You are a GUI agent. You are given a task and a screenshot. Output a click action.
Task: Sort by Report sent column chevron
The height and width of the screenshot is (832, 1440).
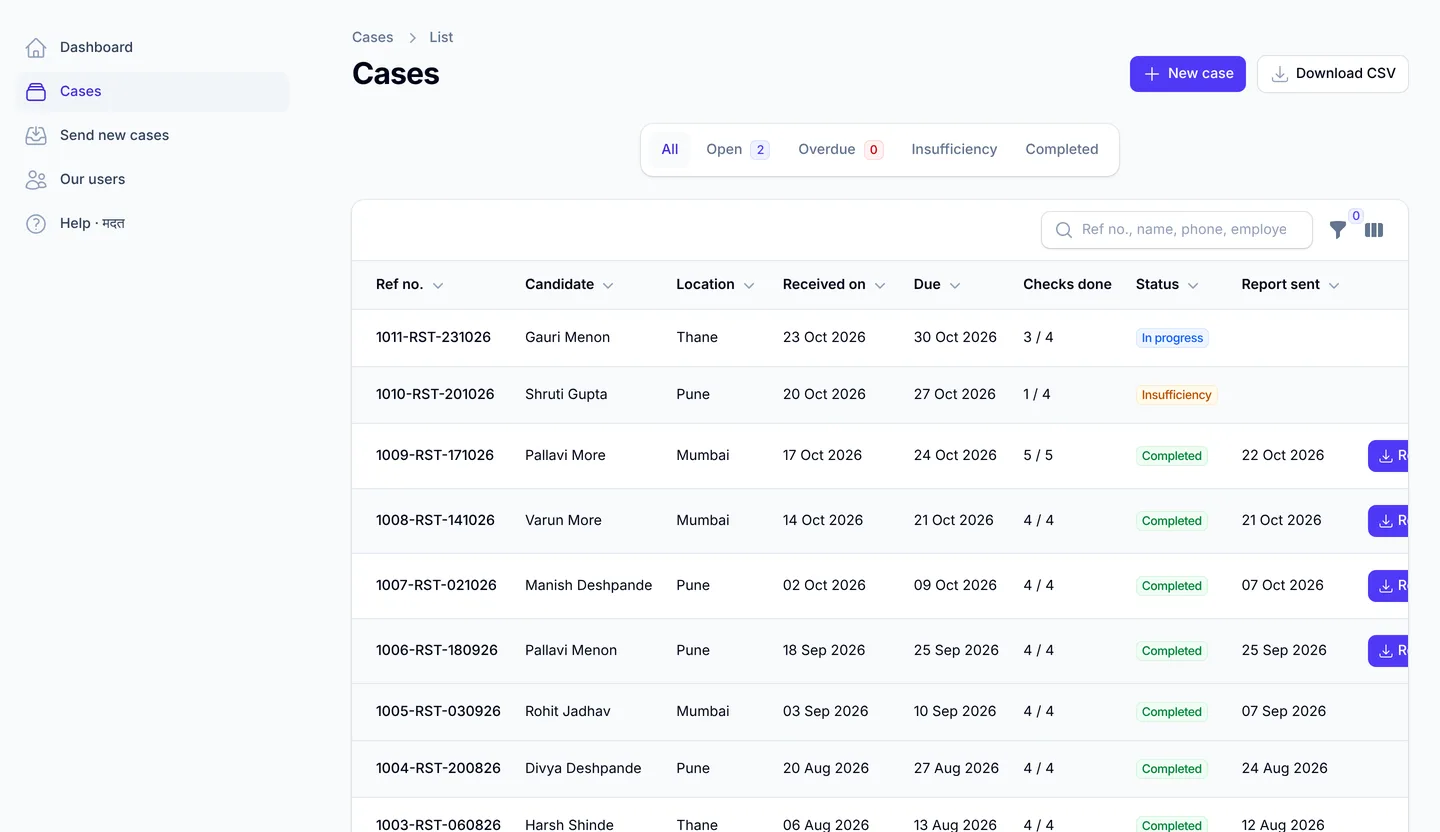[1334, 285]
